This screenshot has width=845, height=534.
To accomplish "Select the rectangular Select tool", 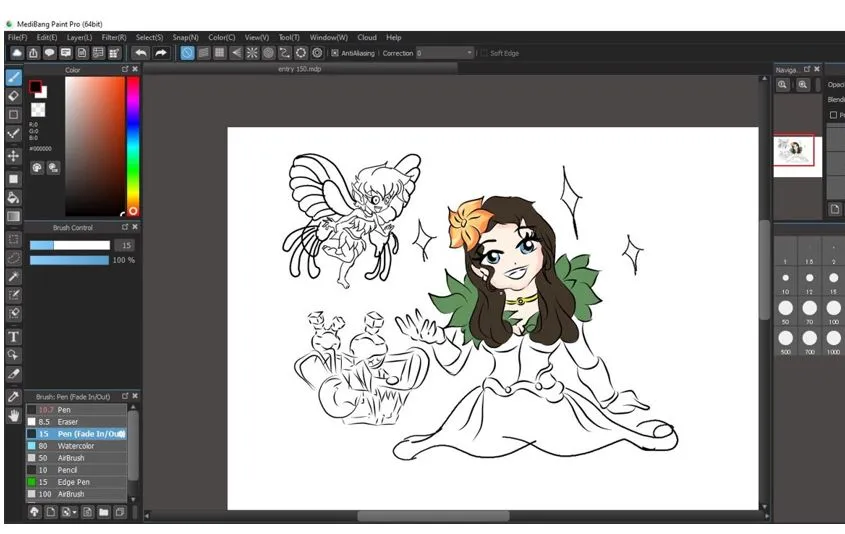I will click(14, 239).
